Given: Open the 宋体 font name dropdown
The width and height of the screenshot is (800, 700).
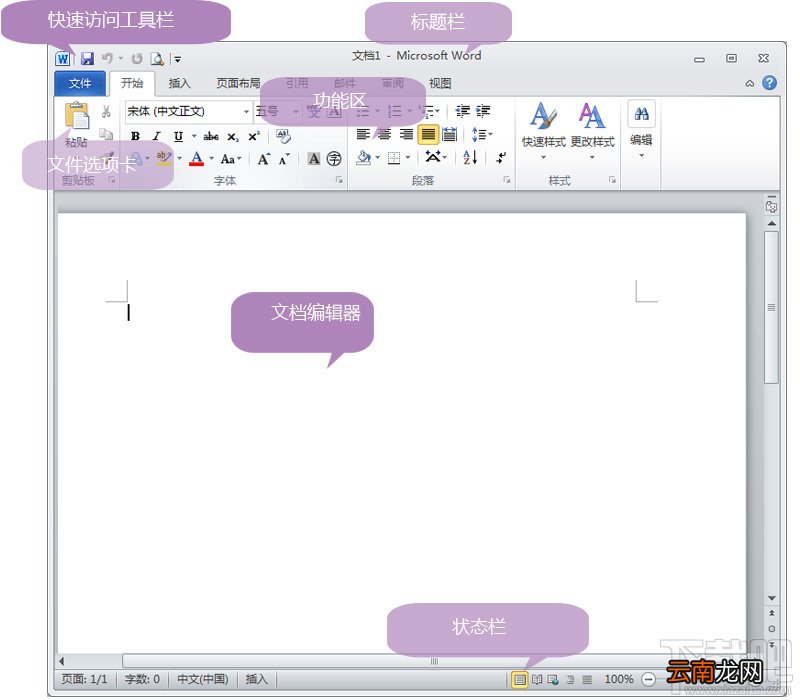Looking at the screenshot, I should [x=246, y=111].
